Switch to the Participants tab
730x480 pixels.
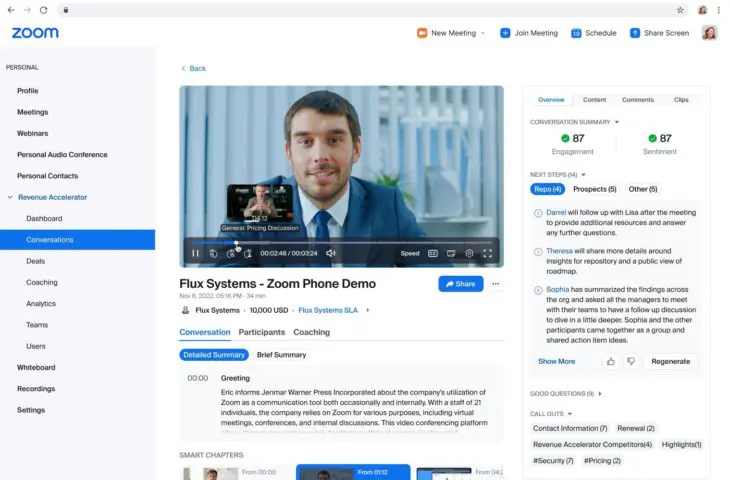(x=261, y=332)
